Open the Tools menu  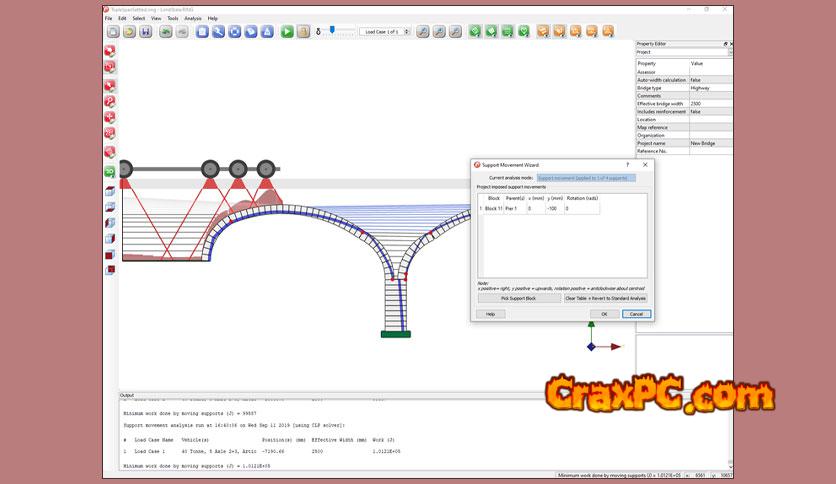click(173, 18)
